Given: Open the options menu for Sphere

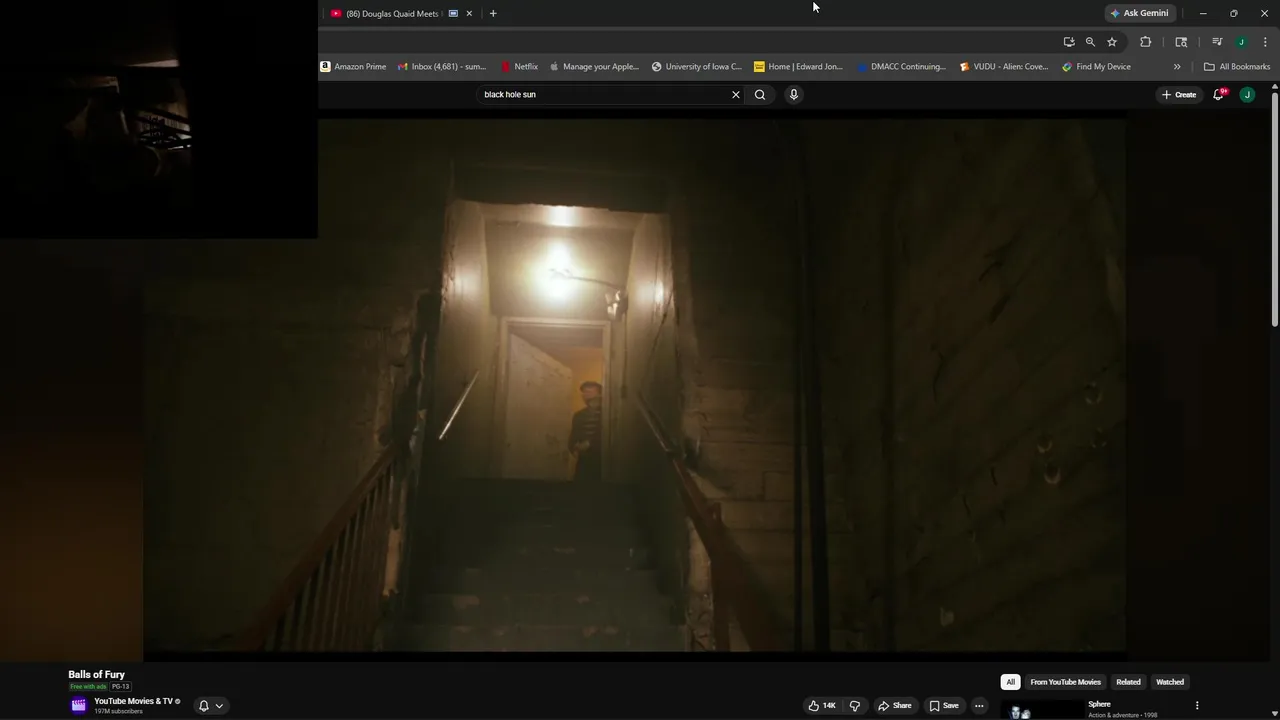Looking at the screenshot, I should point(1197,706).
